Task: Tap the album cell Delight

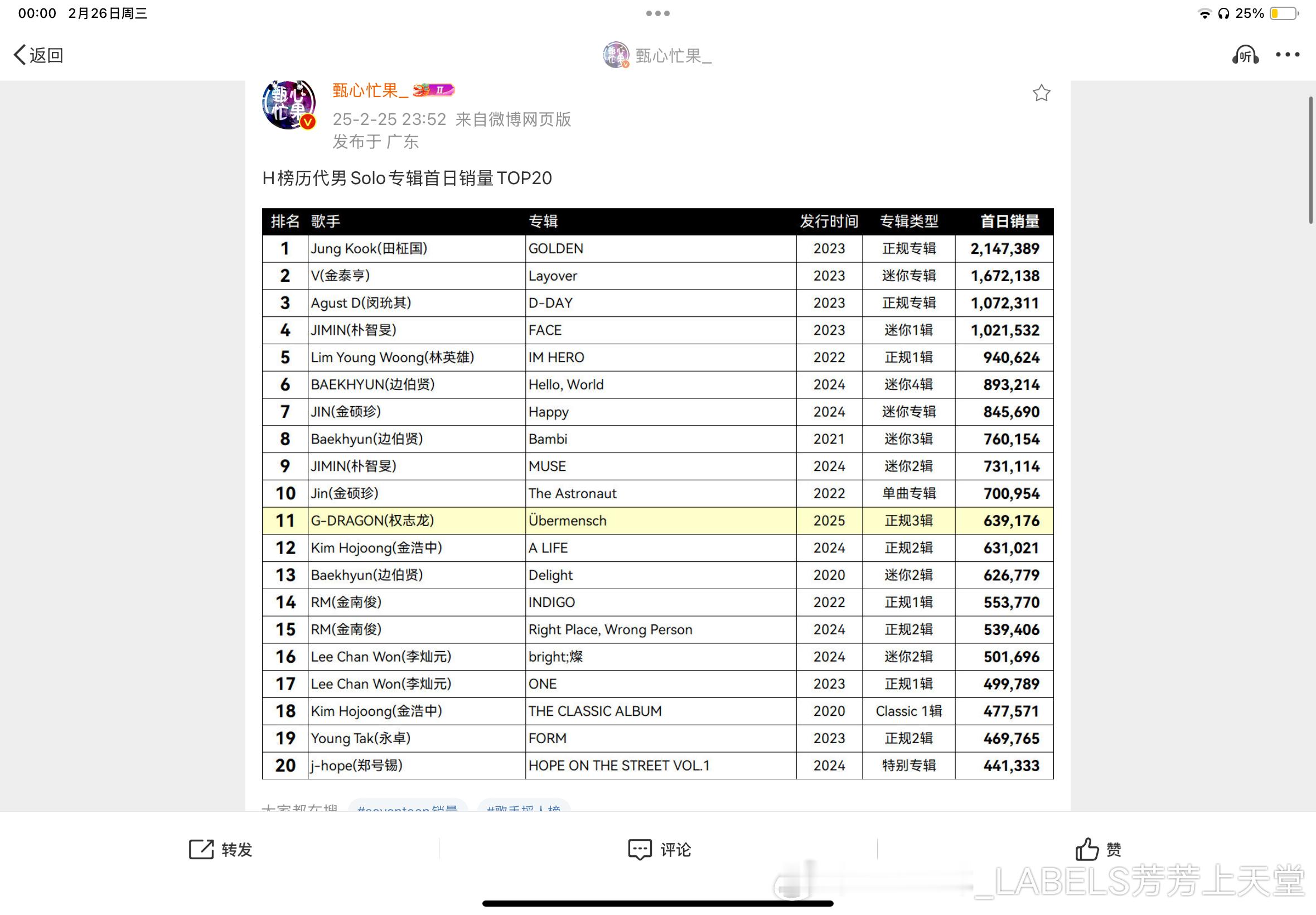Action: point(661,575)
